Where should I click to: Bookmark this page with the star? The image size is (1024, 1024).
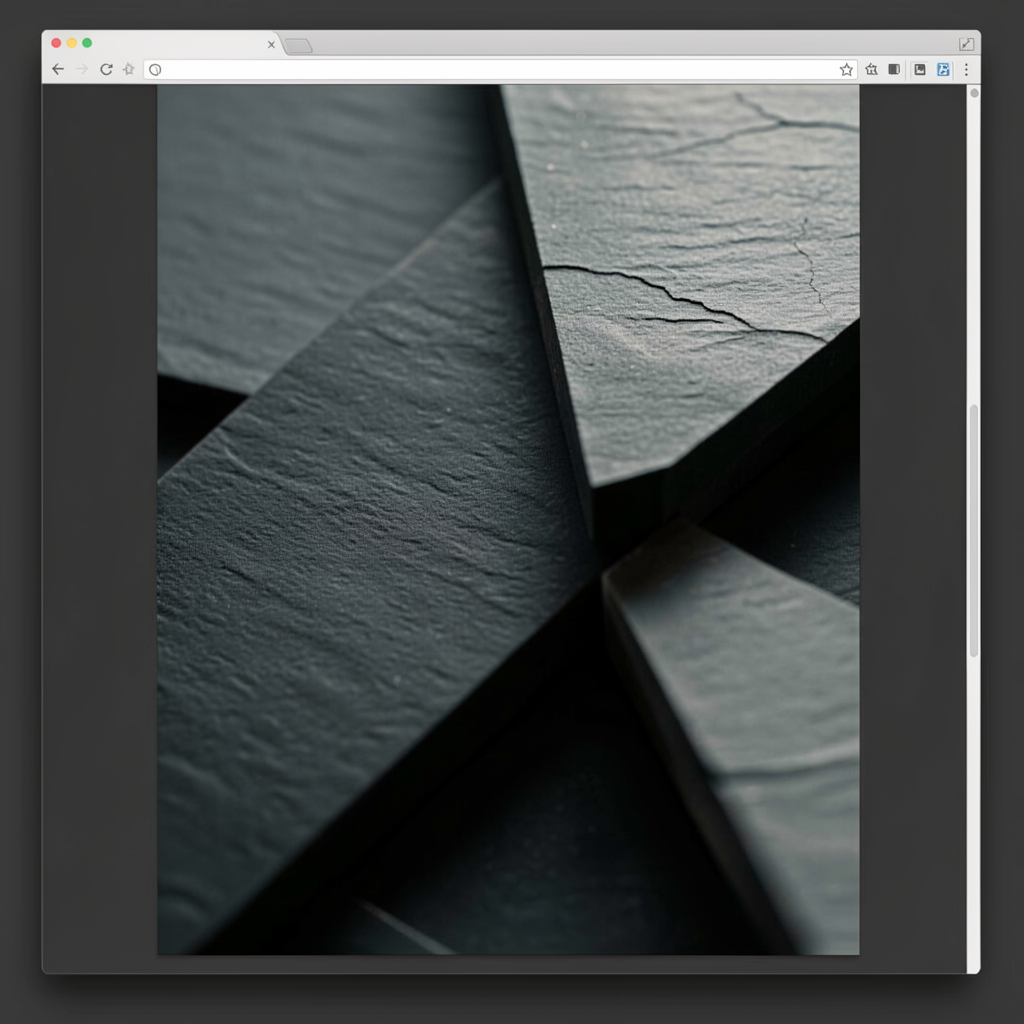pos(846,70)
